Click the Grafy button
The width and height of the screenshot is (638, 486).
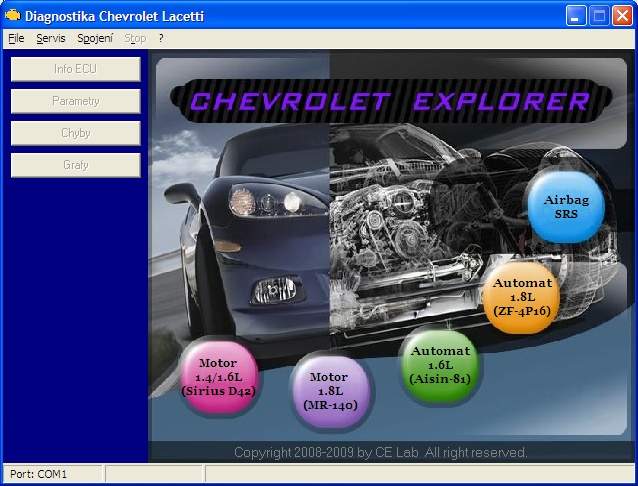76,165
